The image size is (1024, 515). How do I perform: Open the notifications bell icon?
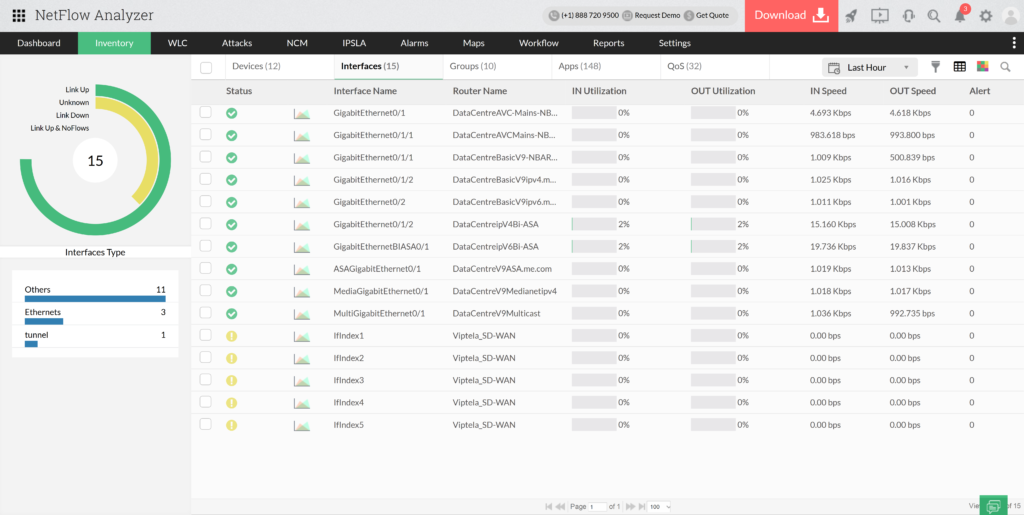960,16
